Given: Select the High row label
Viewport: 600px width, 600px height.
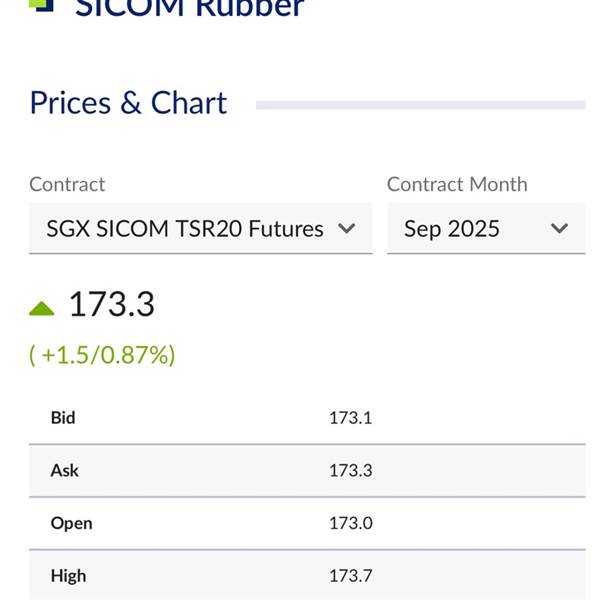Looking at the screenshot, I should coord(68,576).
